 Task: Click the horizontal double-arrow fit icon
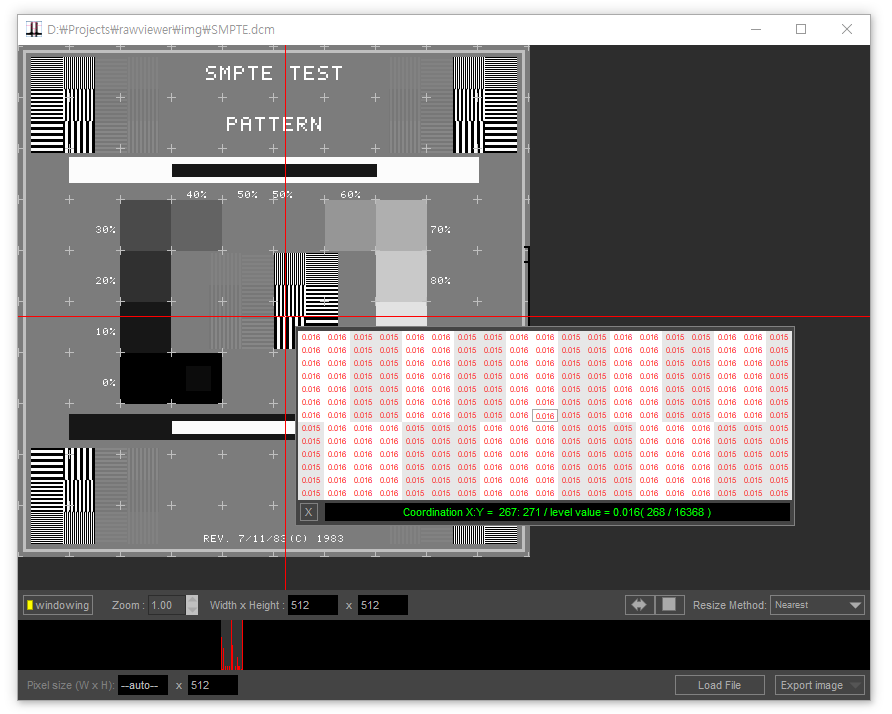pos(639,605)
